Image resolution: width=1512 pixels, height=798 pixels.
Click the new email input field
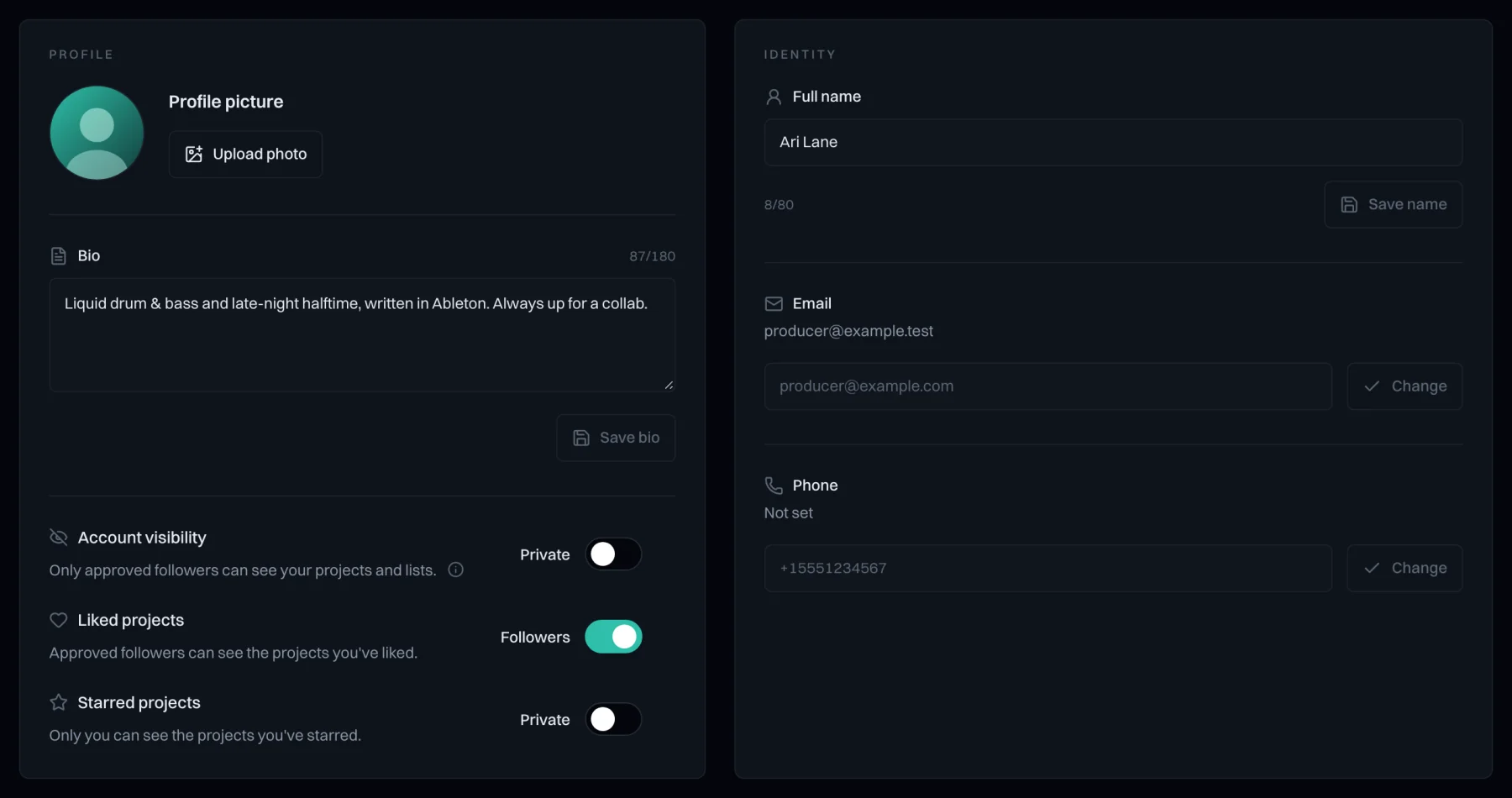(1047, 386)
